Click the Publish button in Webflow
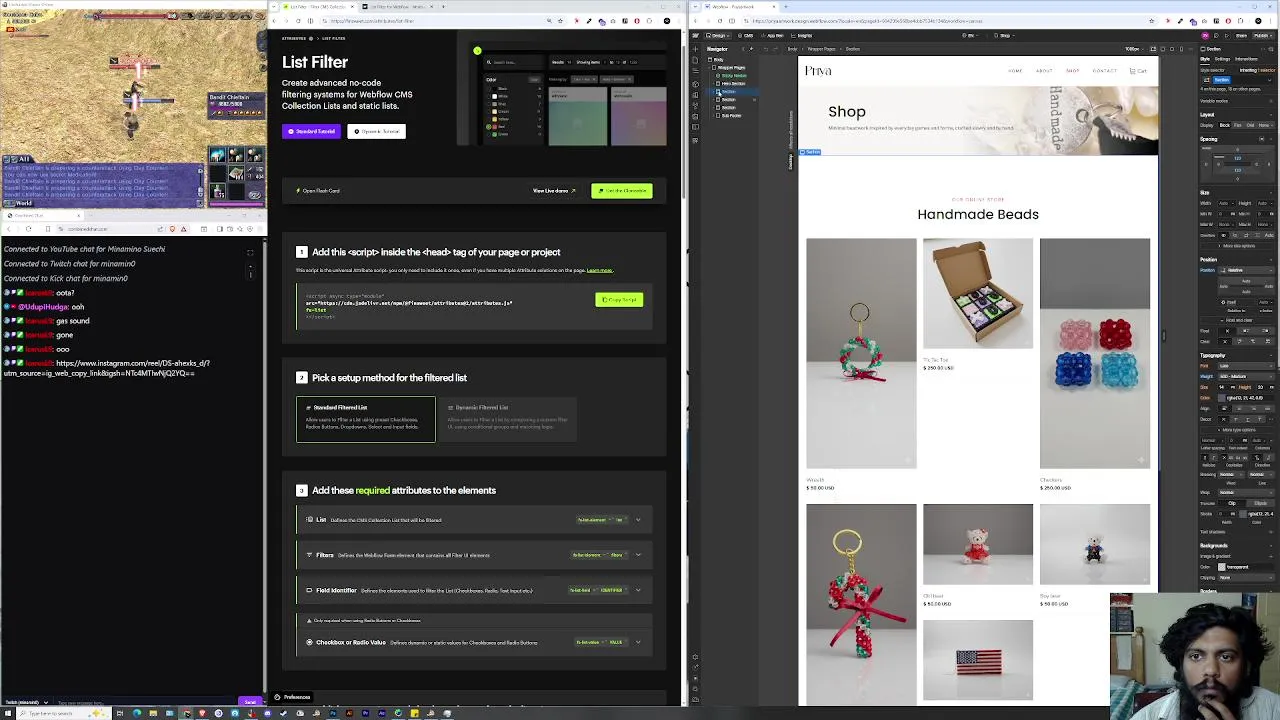Viewport: 1280px width, 720px height. pos(1262,35)
